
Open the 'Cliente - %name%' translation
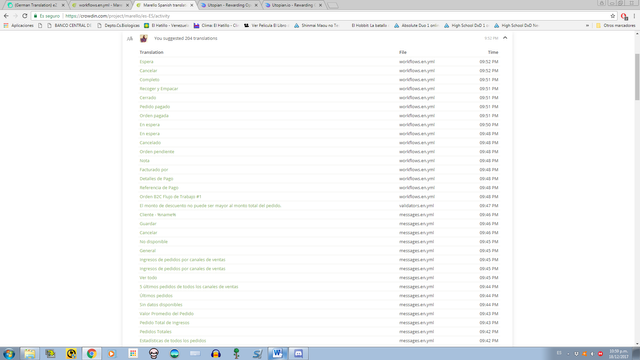tap(158, 214)
